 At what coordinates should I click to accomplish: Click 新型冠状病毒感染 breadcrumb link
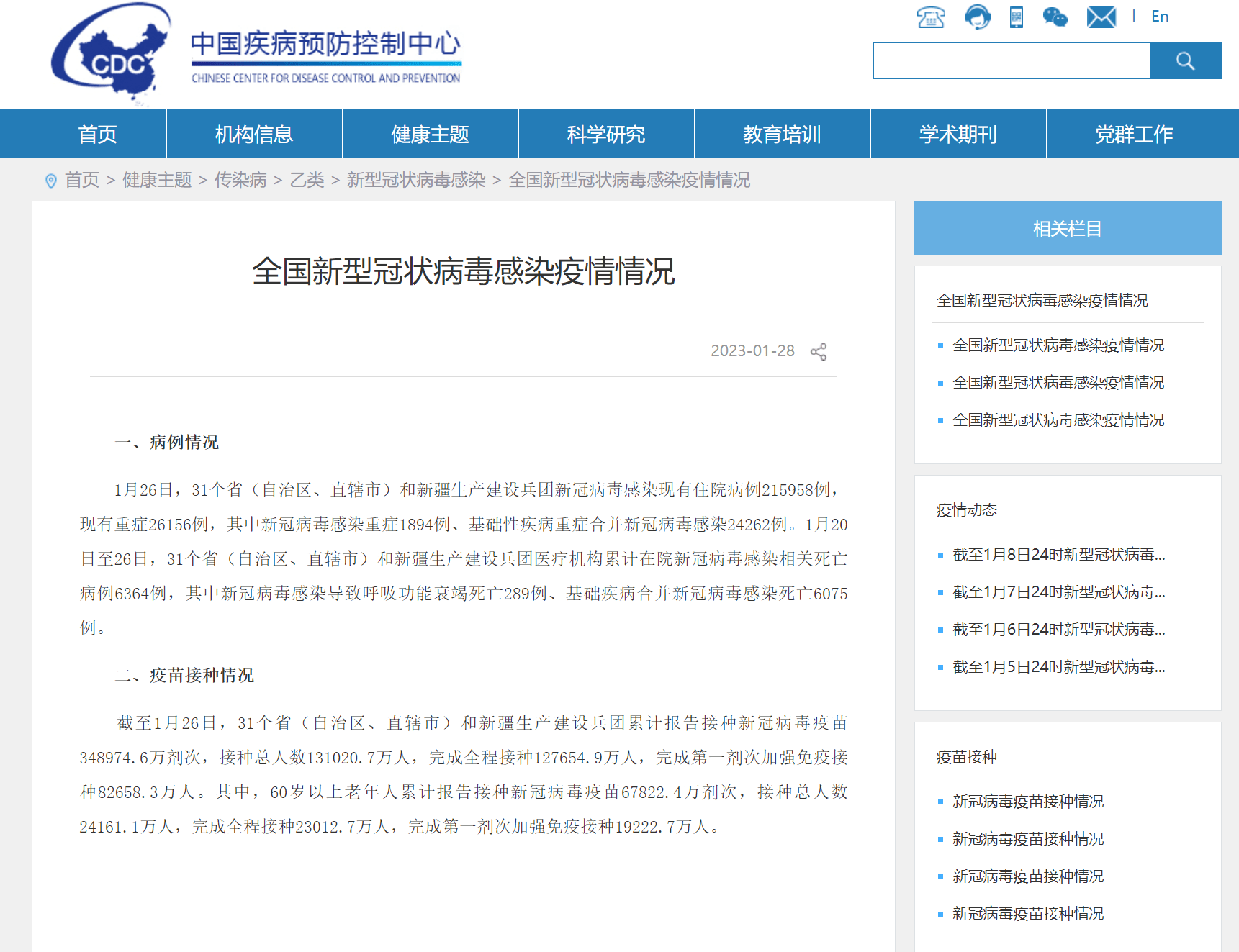tap(416, 180)
